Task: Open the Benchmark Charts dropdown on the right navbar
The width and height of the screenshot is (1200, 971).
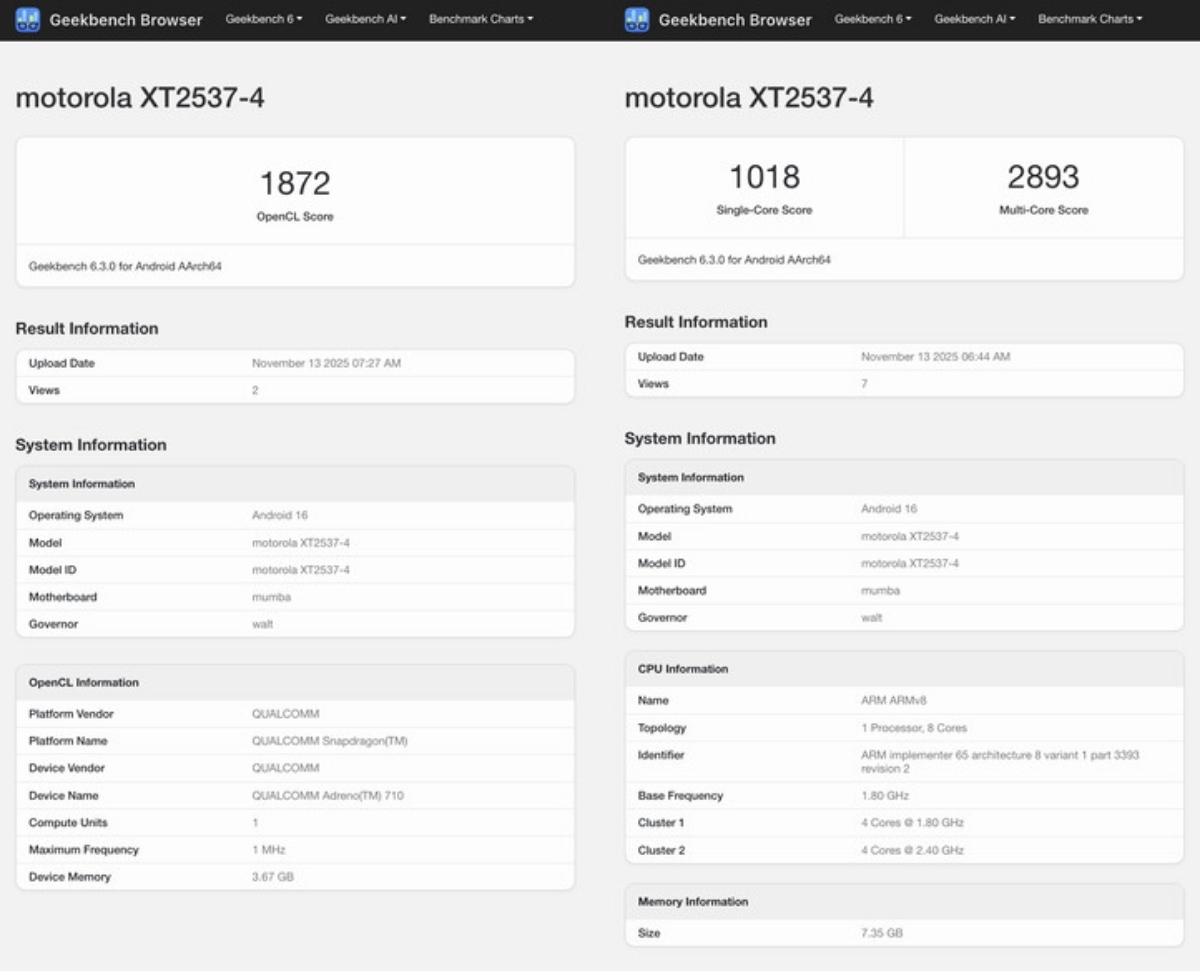Action: (1090, 19)
